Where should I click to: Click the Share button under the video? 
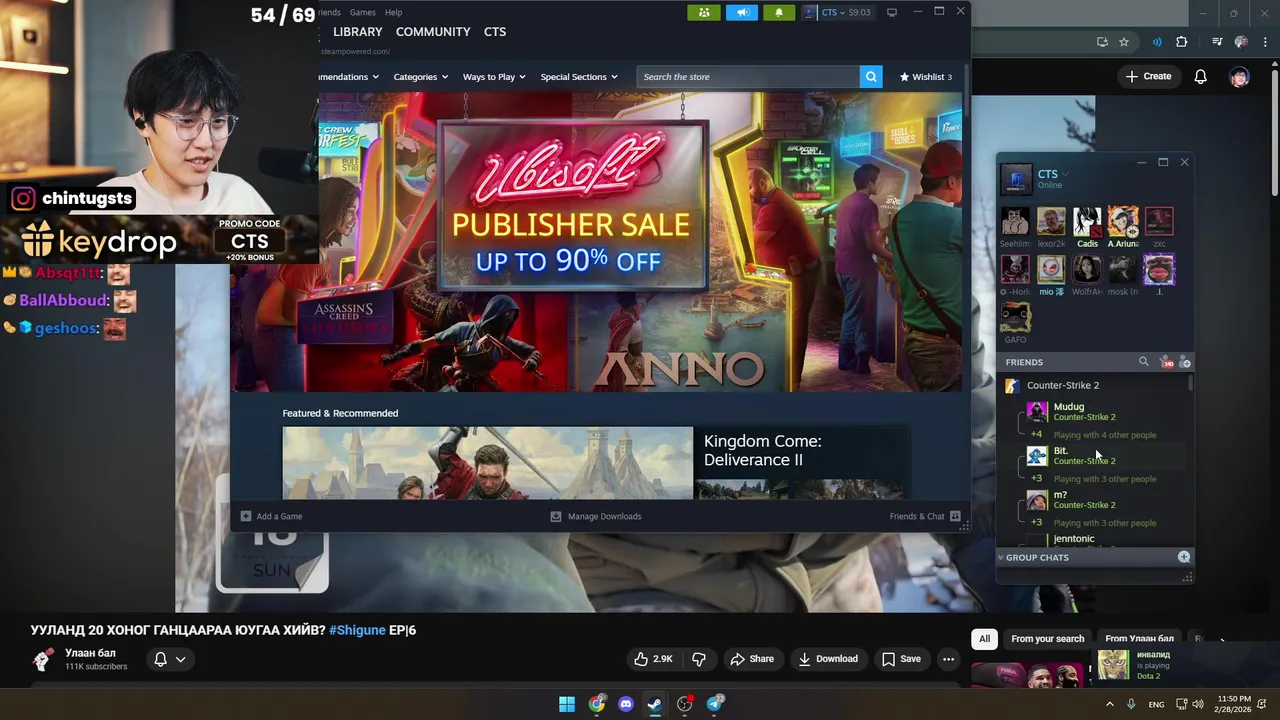coord(752,659)
